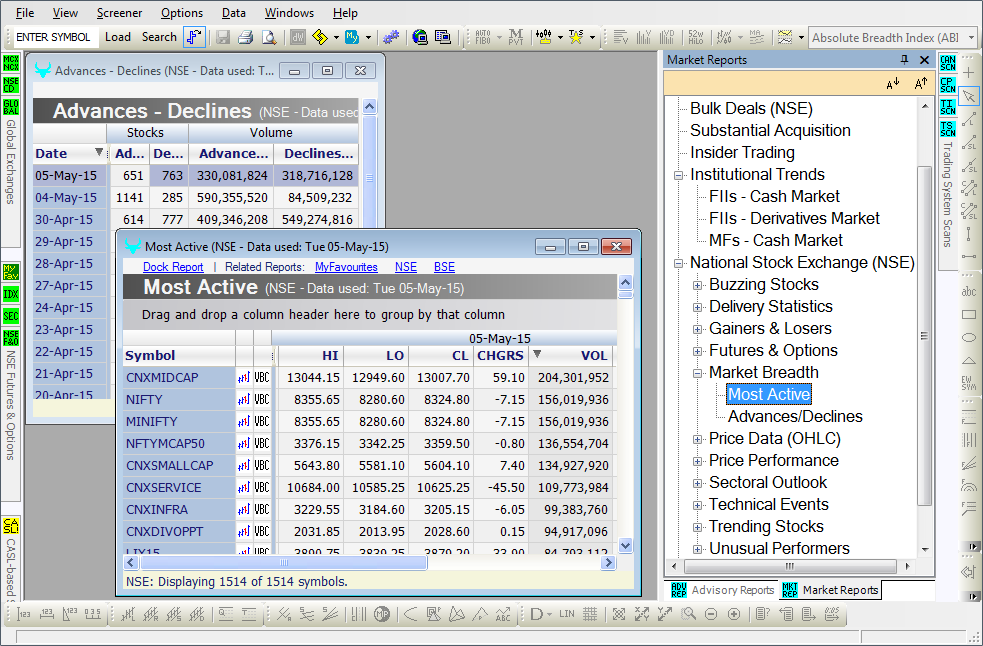Click the TI SCN scan icon

pyautogui.click(x=948, y=107)
